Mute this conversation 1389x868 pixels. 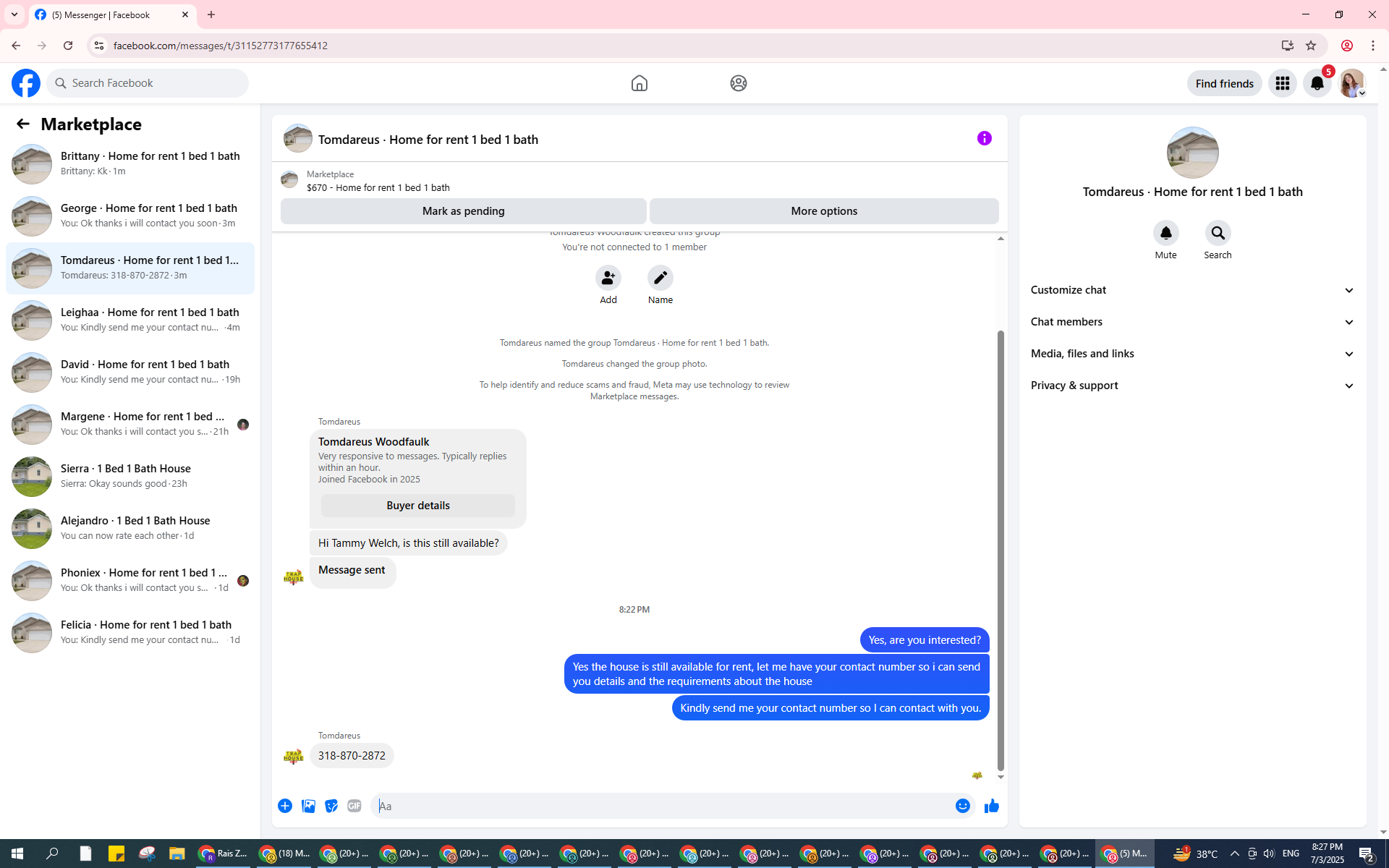(x=1165, y=234)
